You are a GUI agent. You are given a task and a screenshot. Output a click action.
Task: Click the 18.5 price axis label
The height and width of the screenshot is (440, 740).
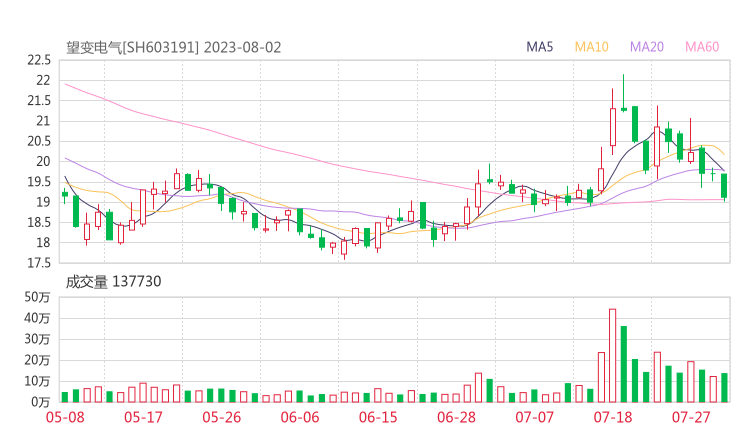pos(39,222)
